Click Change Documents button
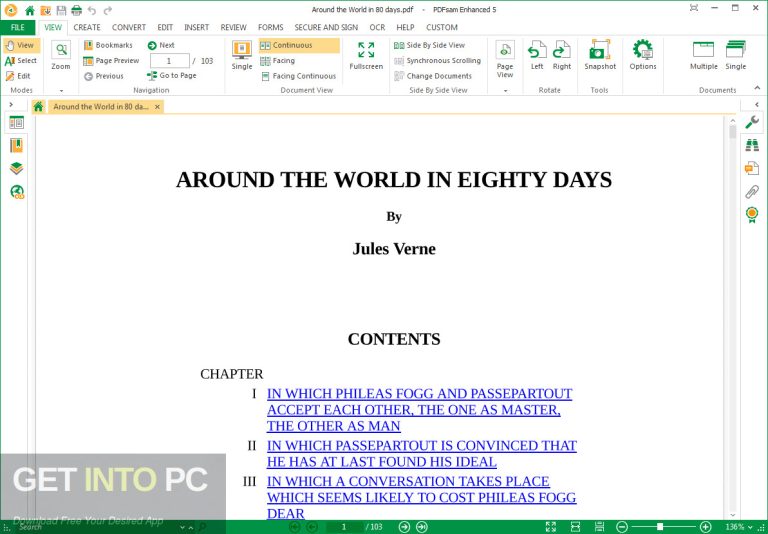This screenshot has width=768, height=534. coord(433,76)
